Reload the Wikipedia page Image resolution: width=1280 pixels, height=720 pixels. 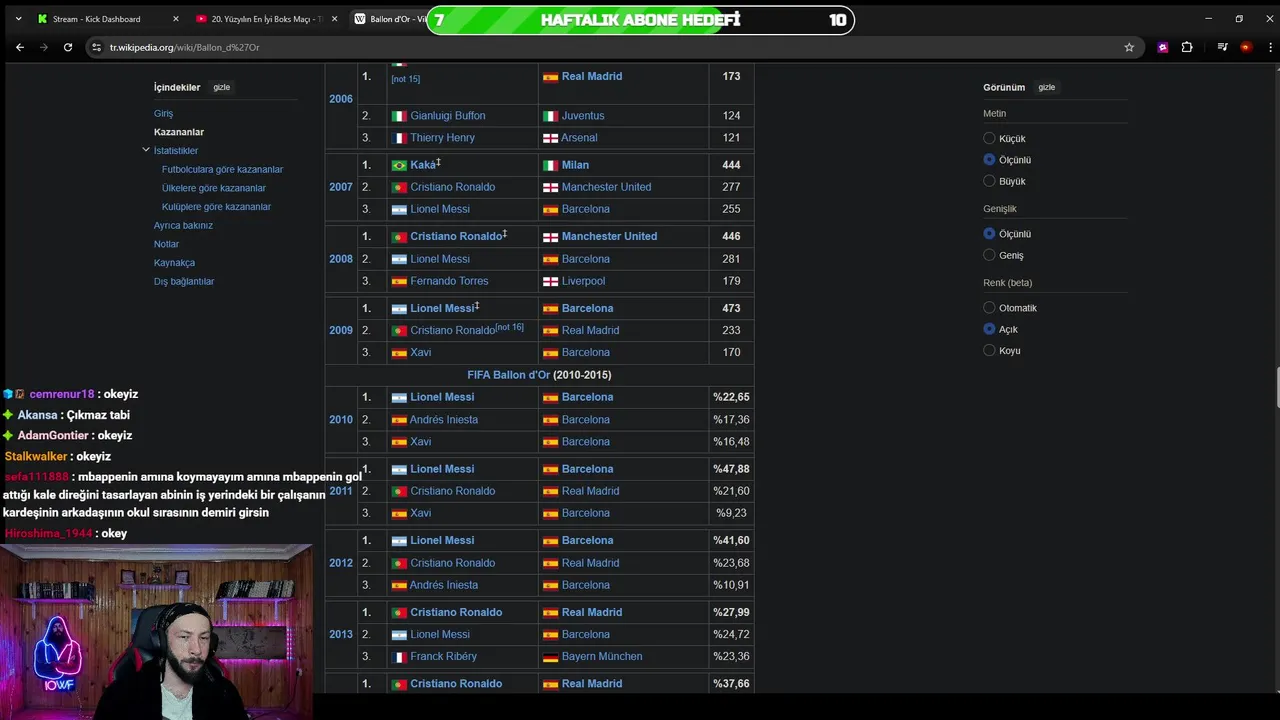pos(68,47)
